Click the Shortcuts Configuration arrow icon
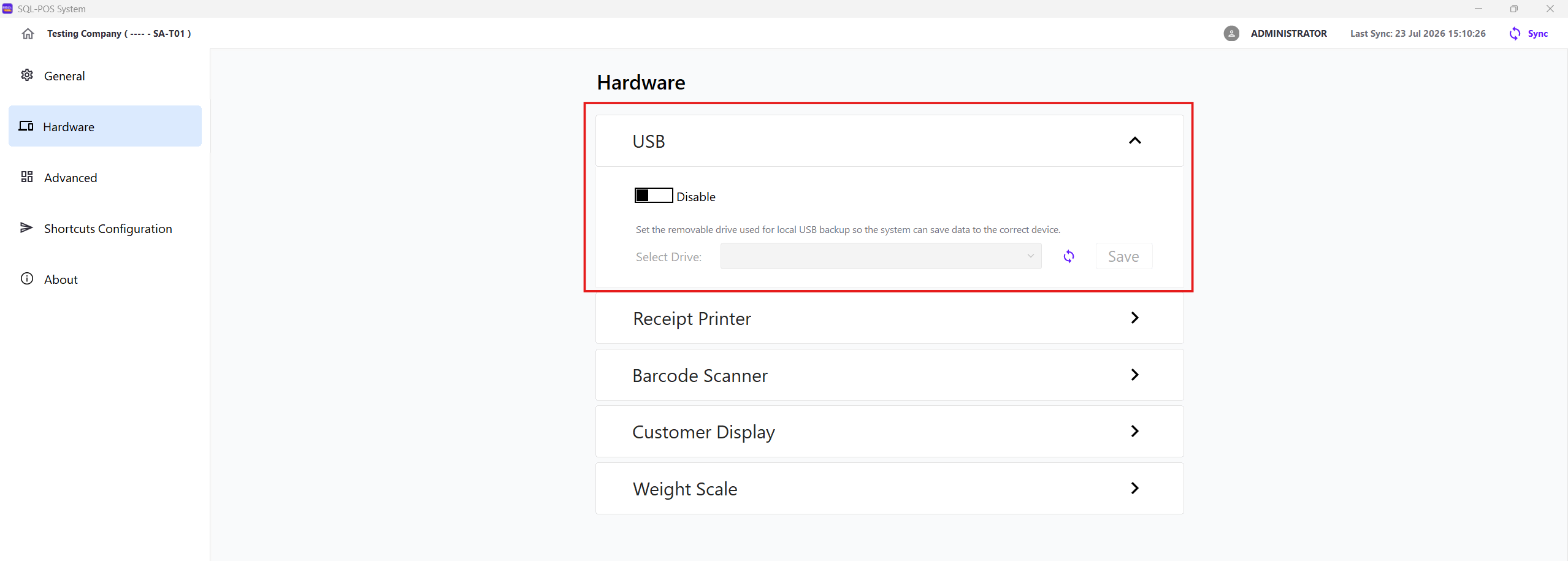This screenshot has height=561, width=1568. pos(26,228)
